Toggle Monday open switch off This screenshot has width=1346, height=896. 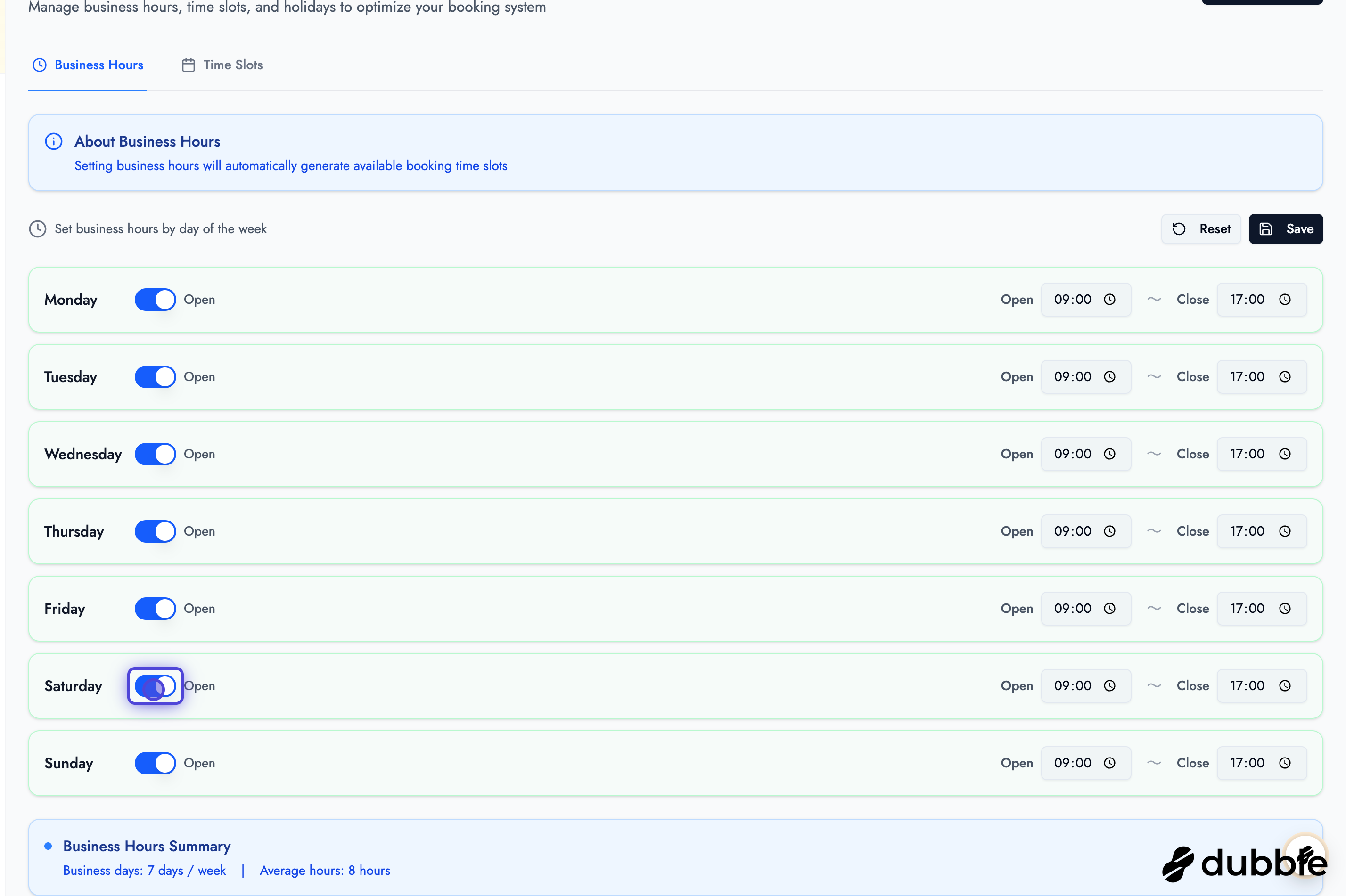[155, 300]
